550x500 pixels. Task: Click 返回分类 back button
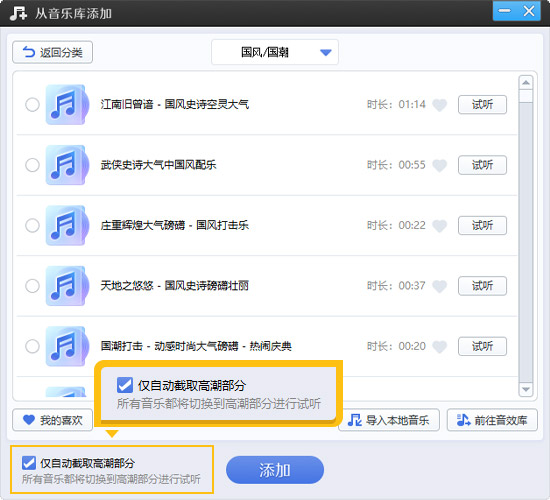(x=53, y=52)
